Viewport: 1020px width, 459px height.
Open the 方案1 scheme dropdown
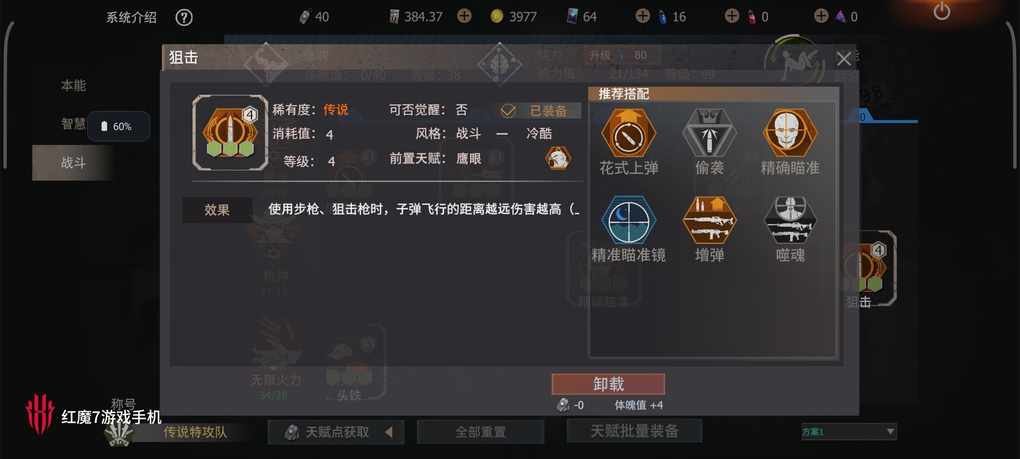click(849, 431)
